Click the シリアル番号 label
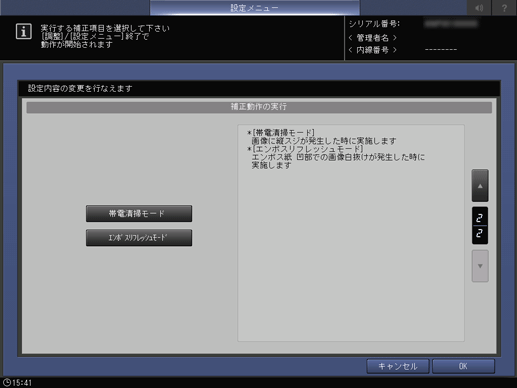The width and height of the screenshot is (517, 388). [374, 24]
